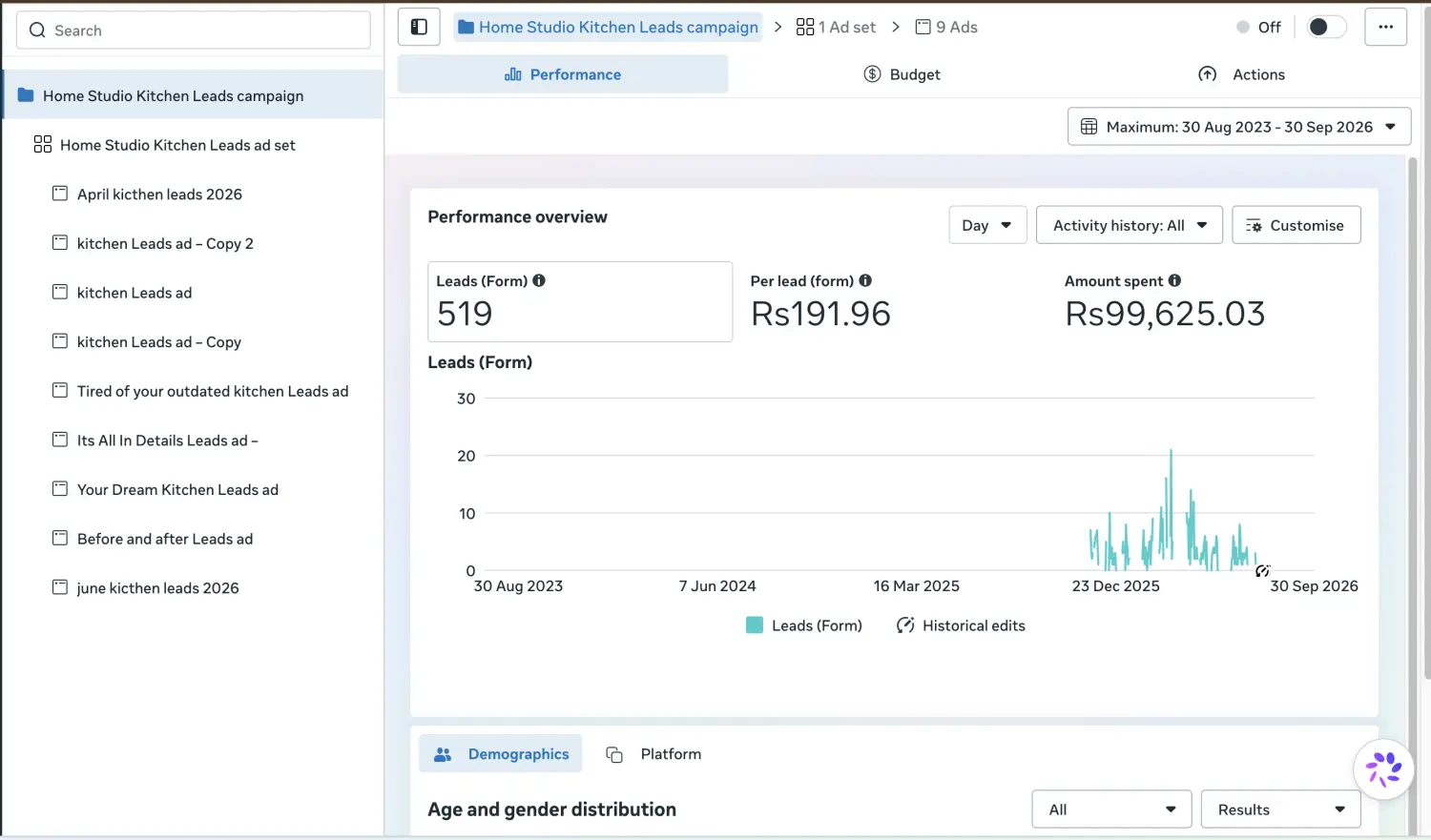Click the calendar icon in date range selector

[x=1089, y=127]
